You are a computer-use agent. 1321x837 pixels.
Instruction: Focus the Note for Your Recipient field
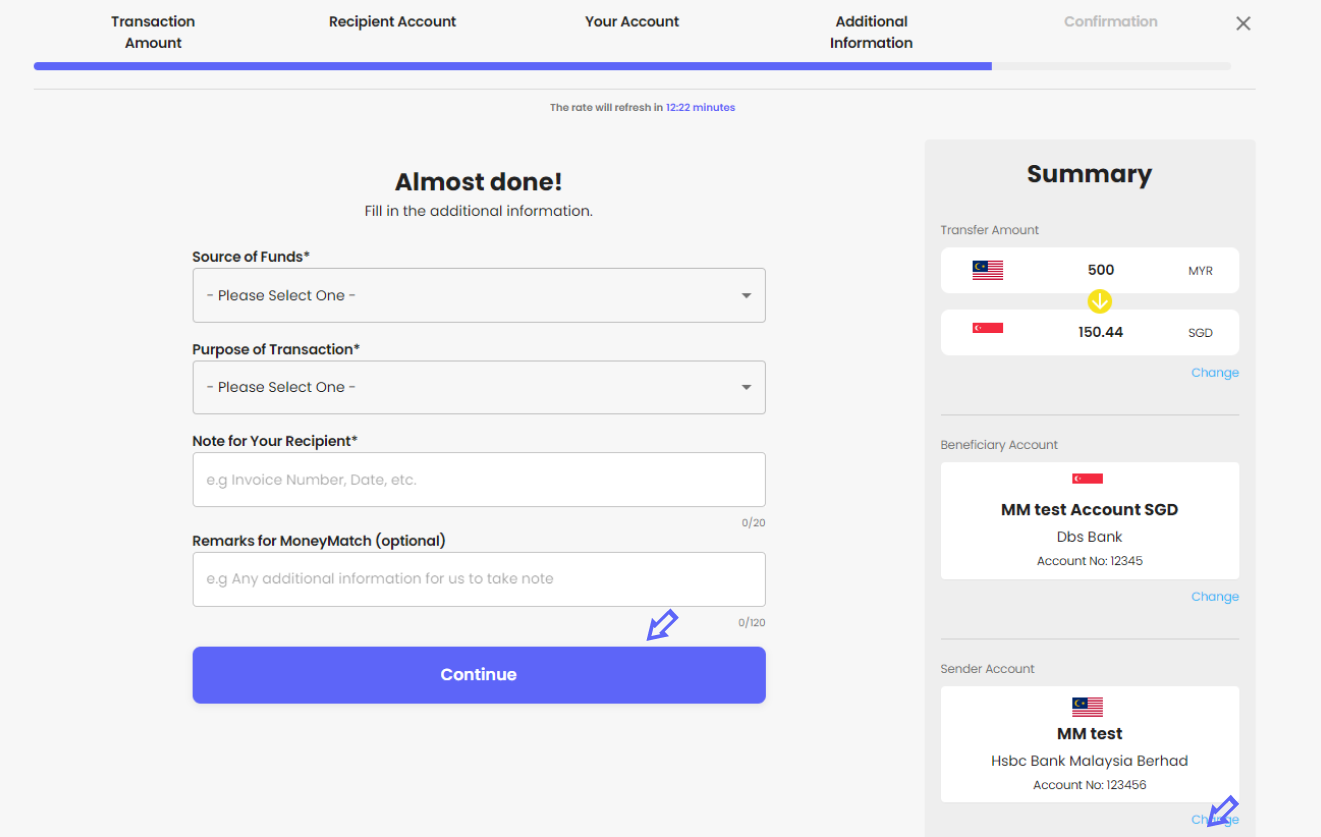click(x=479, y=480)
